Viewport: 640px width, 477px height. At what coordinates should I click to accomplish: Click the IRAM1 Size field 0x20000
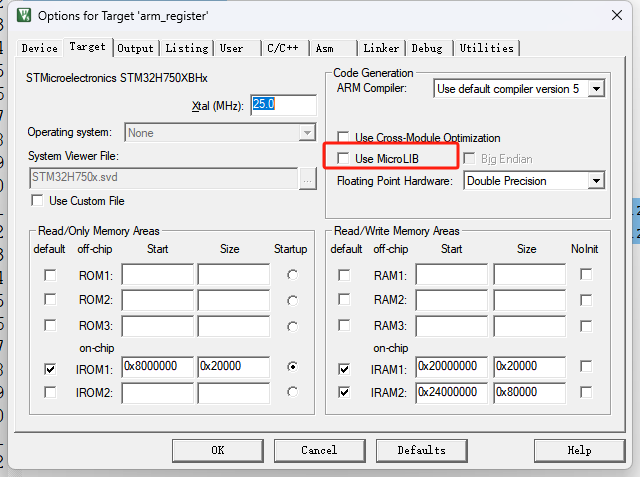point(529,366)
